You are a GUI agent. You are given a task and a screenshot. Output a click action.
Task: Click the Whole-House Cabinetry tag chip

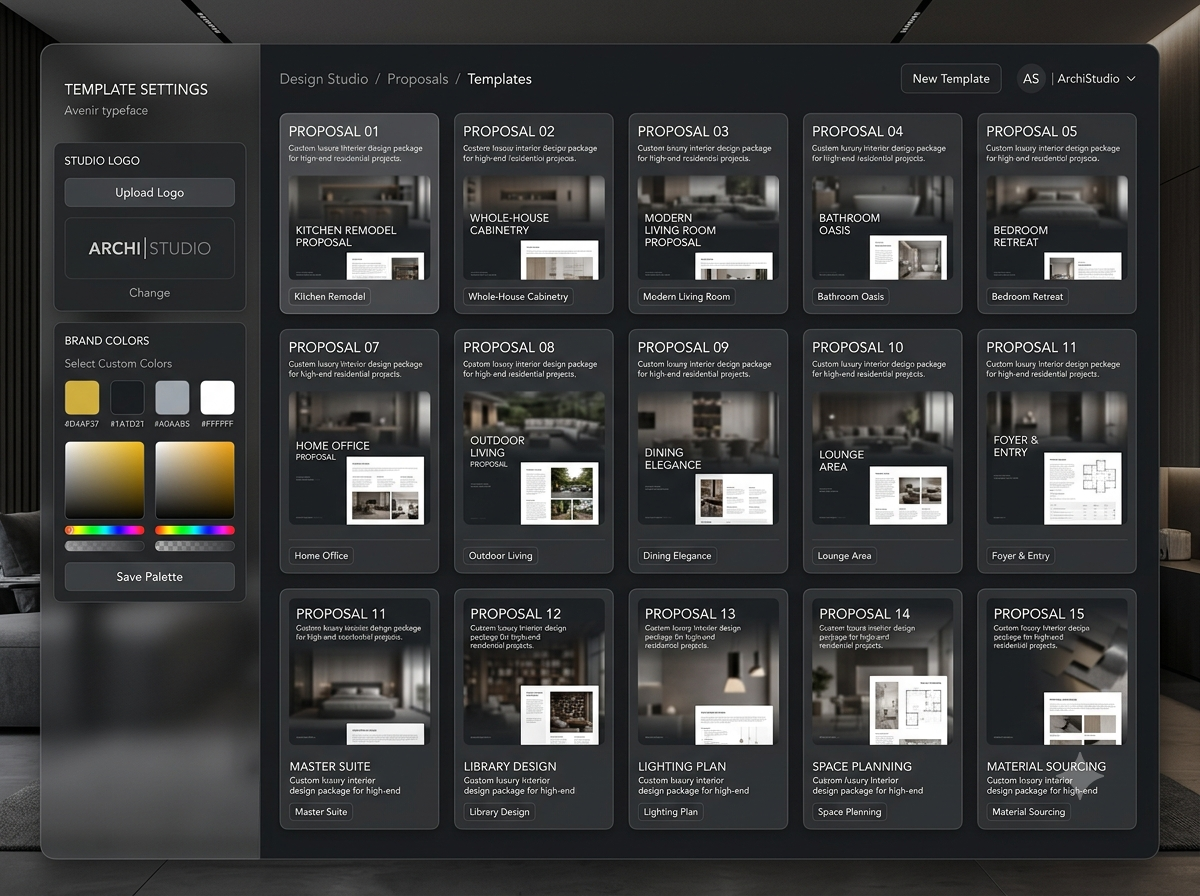point(518,296)
